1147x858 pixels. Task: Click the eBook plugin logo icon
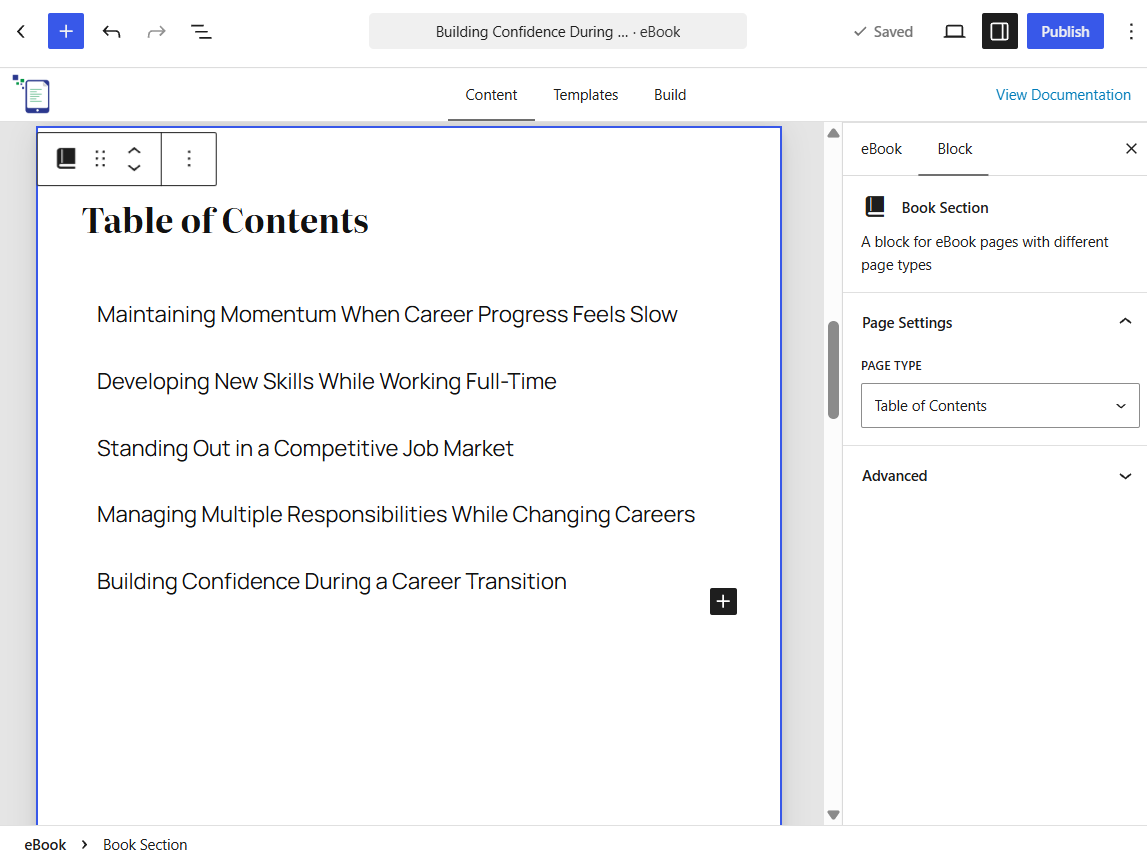coord(31,94)
